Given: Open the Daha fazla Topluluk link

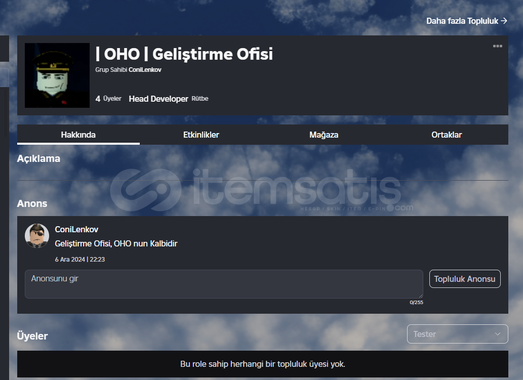Looking at the screenshot, I should (467, 21).
